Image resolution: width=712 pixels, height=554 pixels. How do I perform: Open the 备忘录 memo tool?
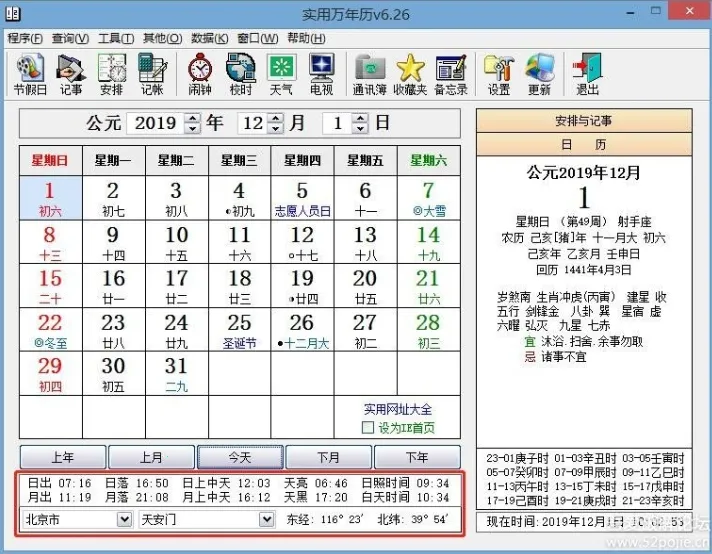tap(450, 74)
